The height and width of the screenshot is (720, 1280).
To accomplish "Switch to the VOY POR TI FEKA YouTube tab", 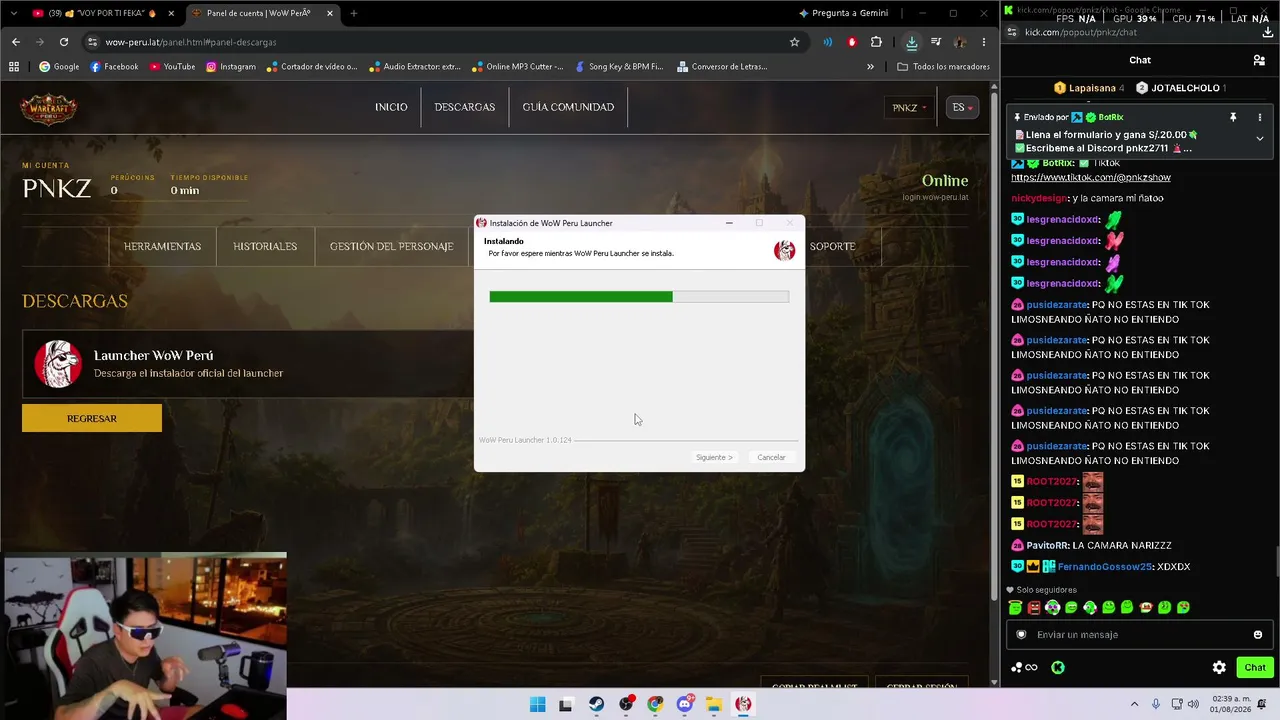I will point(102,13).
